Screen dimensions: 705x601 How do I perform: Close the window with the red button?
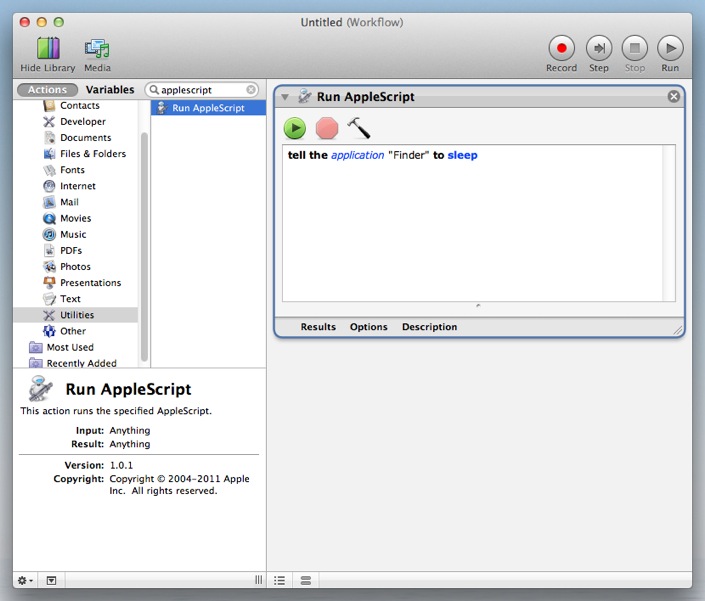click(x=25, y=22)
